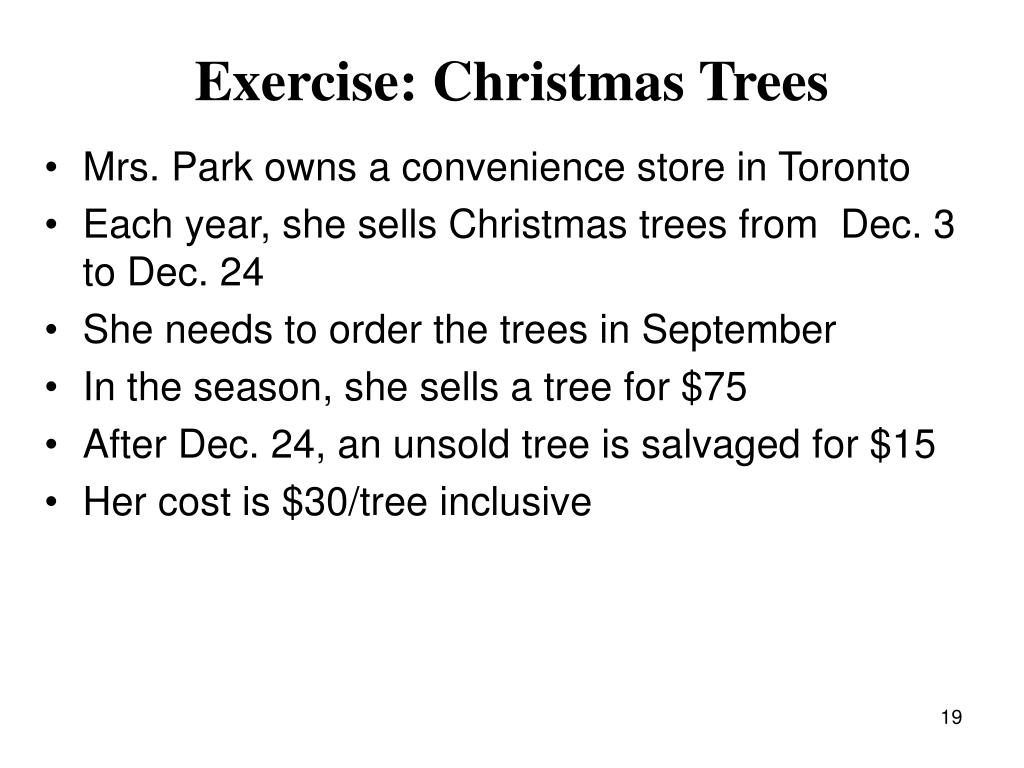Viewport: 1024px width, 768px height.
Task: Click the bullet point before Each year
Action: coord(51,223)
